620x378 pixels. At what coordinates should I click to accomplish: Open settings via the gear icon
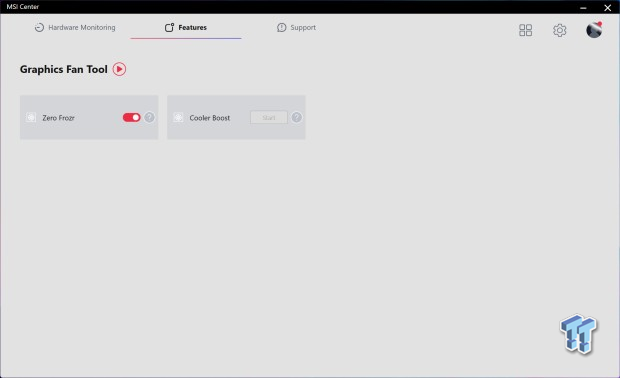tap(560, 30)
